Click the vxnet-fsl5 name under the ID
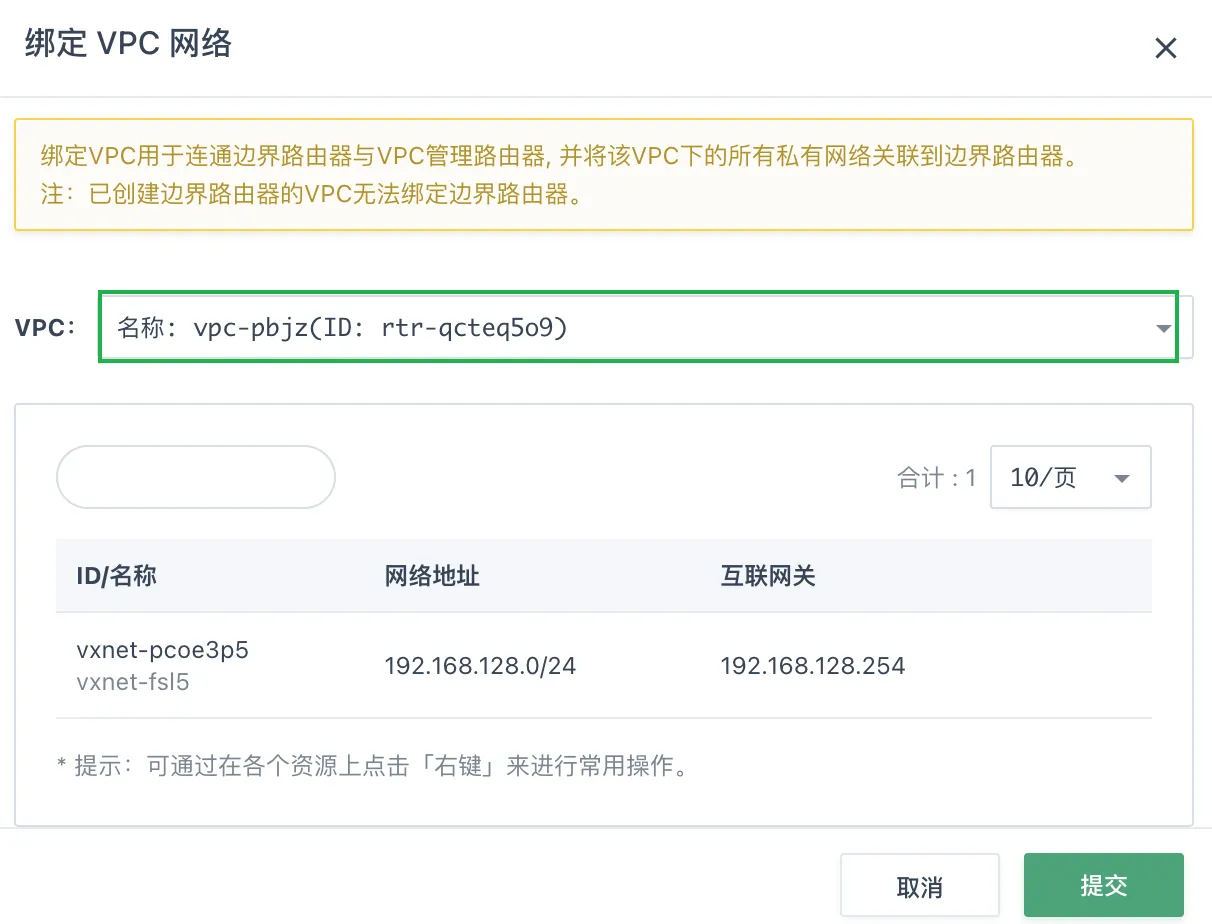Image resolution: width=1212 pixels, height=924 pixels. click(133, 682)
